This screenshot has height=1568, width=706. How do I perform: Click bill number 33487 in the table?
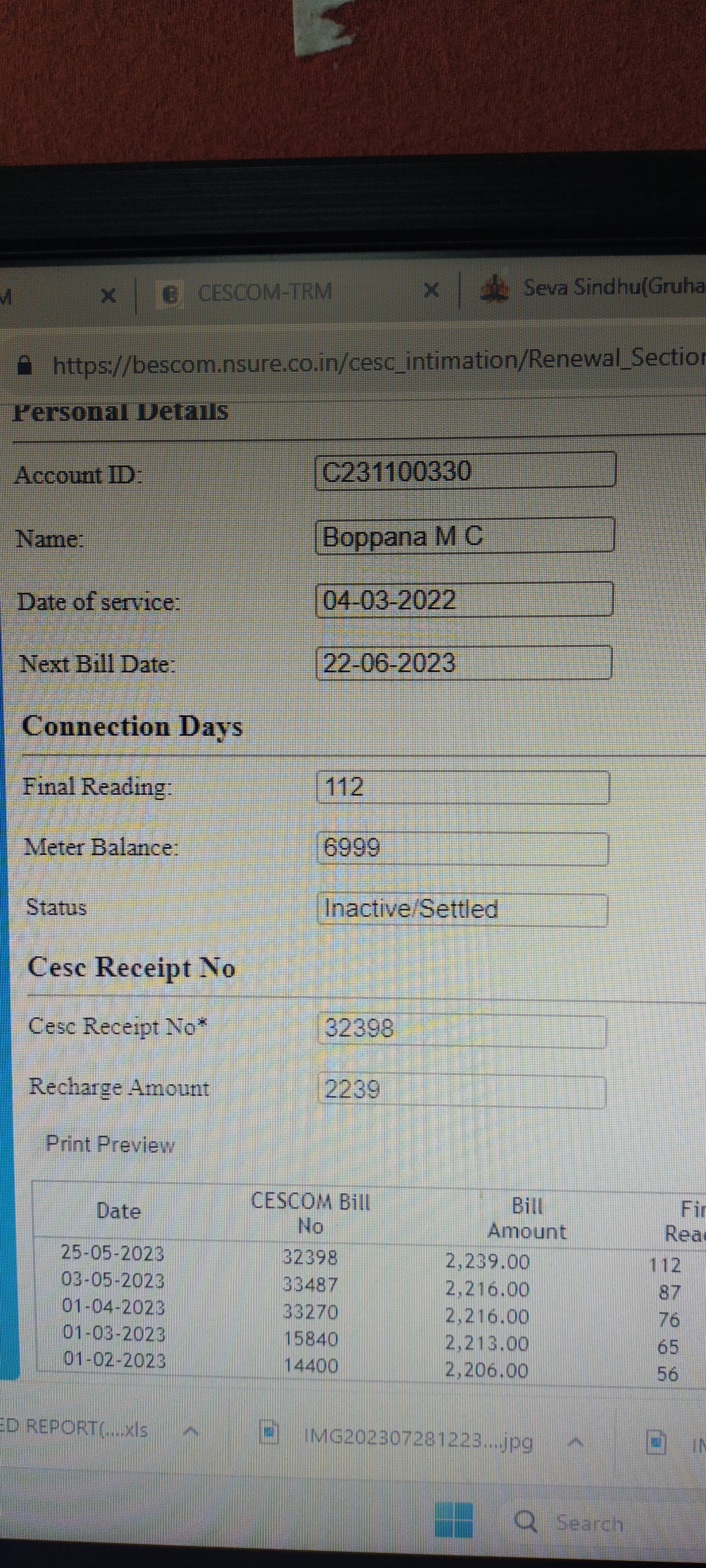point(310,1284)
